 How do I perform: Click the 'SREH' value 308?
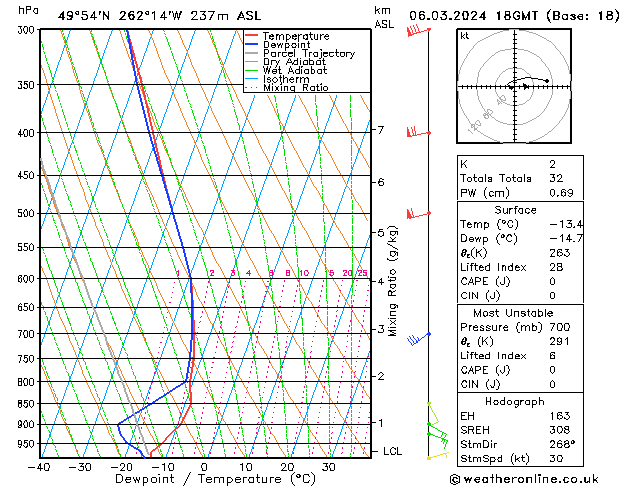pos(560,430)
